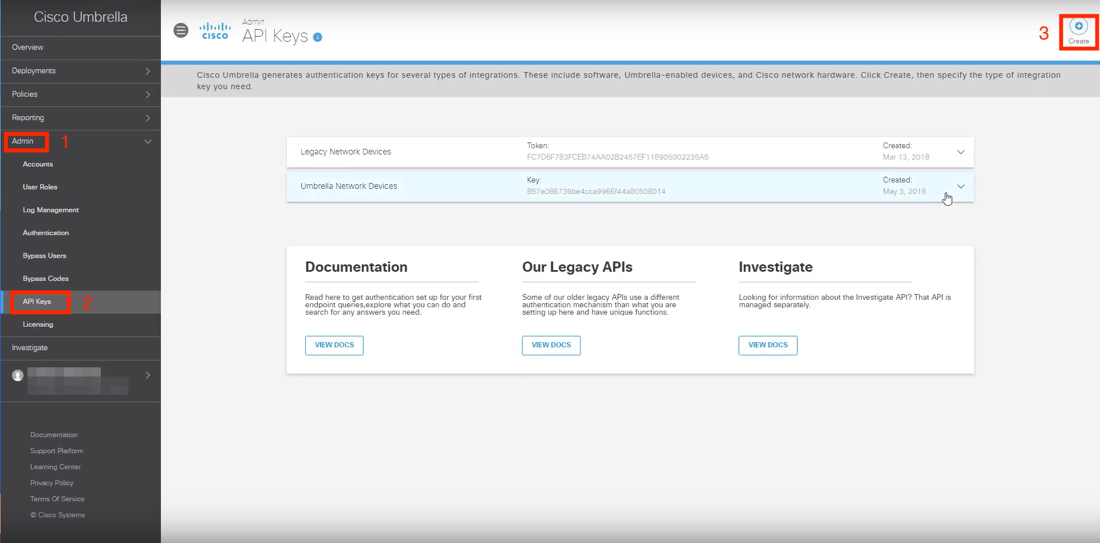Open Deployments section
Viewport: 1100px width, 543px height.
click(34, 71)
